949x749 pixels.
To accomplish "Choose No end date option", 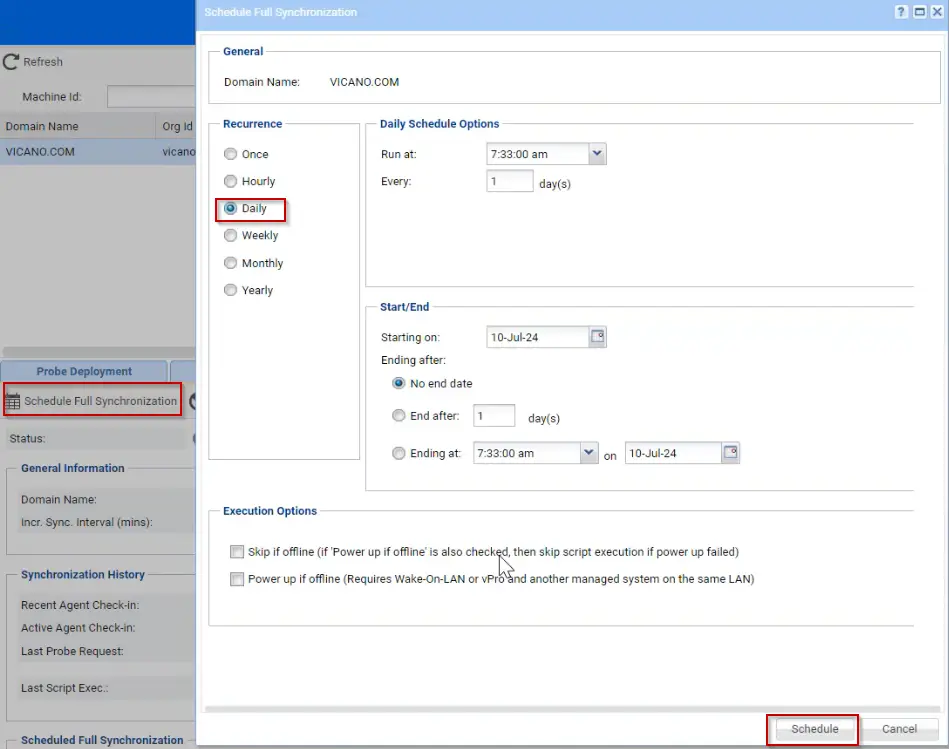I will pos(398,383).
